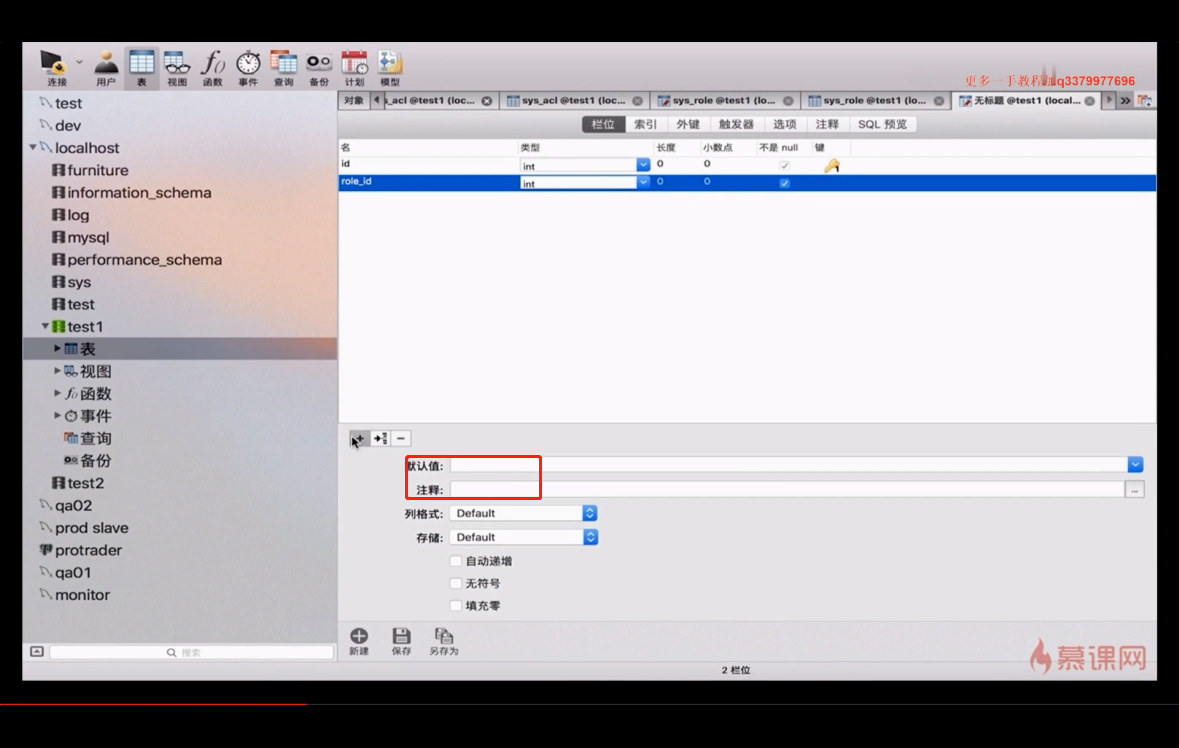Toggle not-null checkbox for role_id row
This screenshot has width=1179, height=748.
pyautogui.click(x=784, y=183)
